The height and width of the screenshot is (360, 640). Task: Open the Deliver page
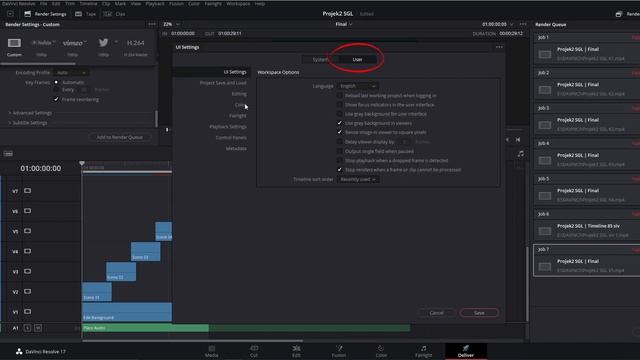pyautogui.click(x=466, y=351)
